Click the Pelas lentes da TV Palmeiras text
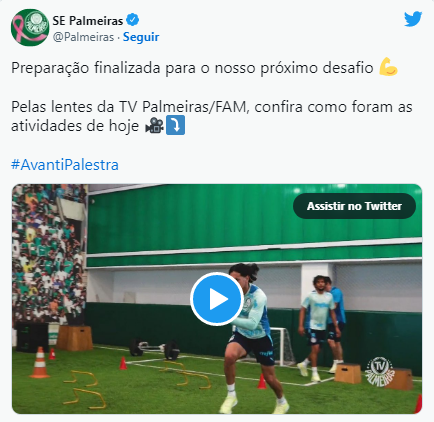Viewport: 434px width, 422px height. pyautogui.click(x=212, y=116)
